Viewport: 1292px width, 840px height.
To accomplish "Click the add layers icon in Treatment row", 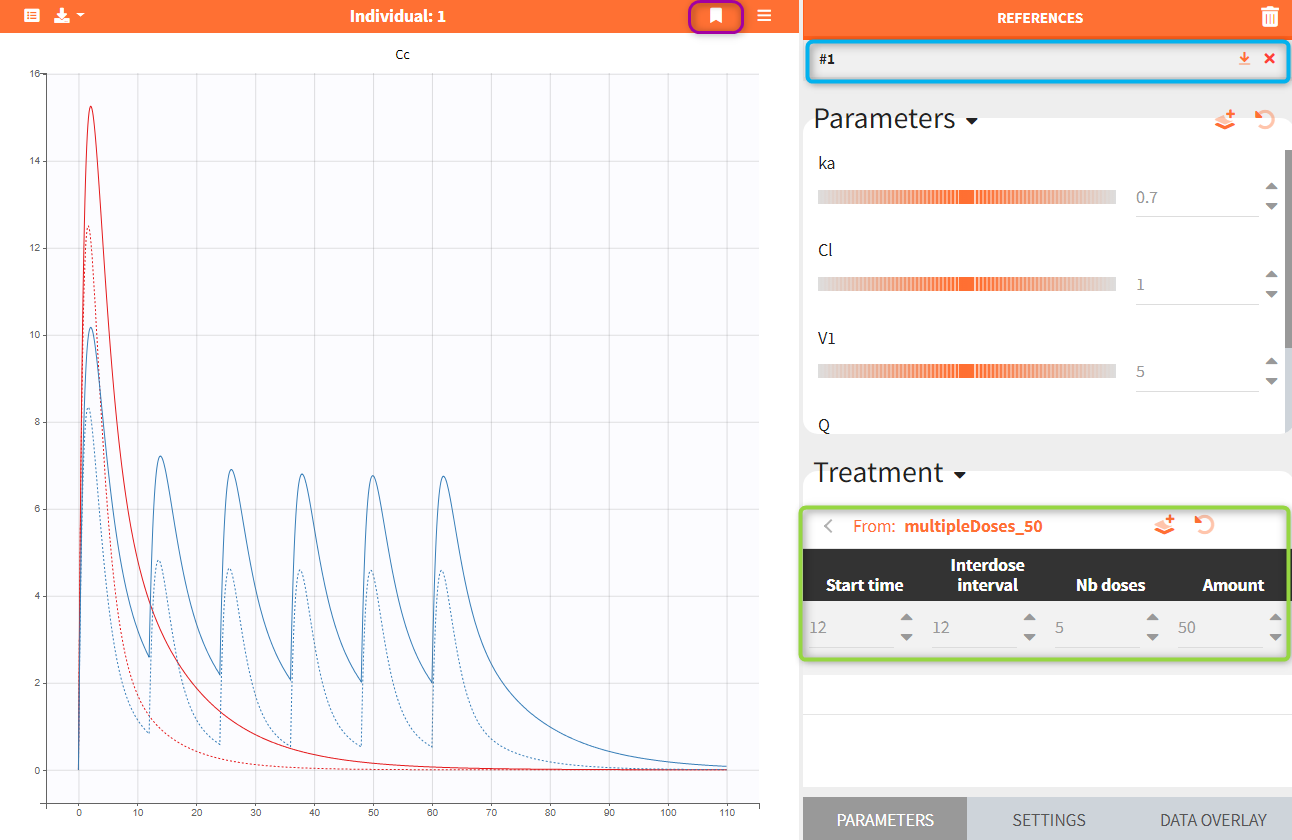I will [x=1164, y=525].
